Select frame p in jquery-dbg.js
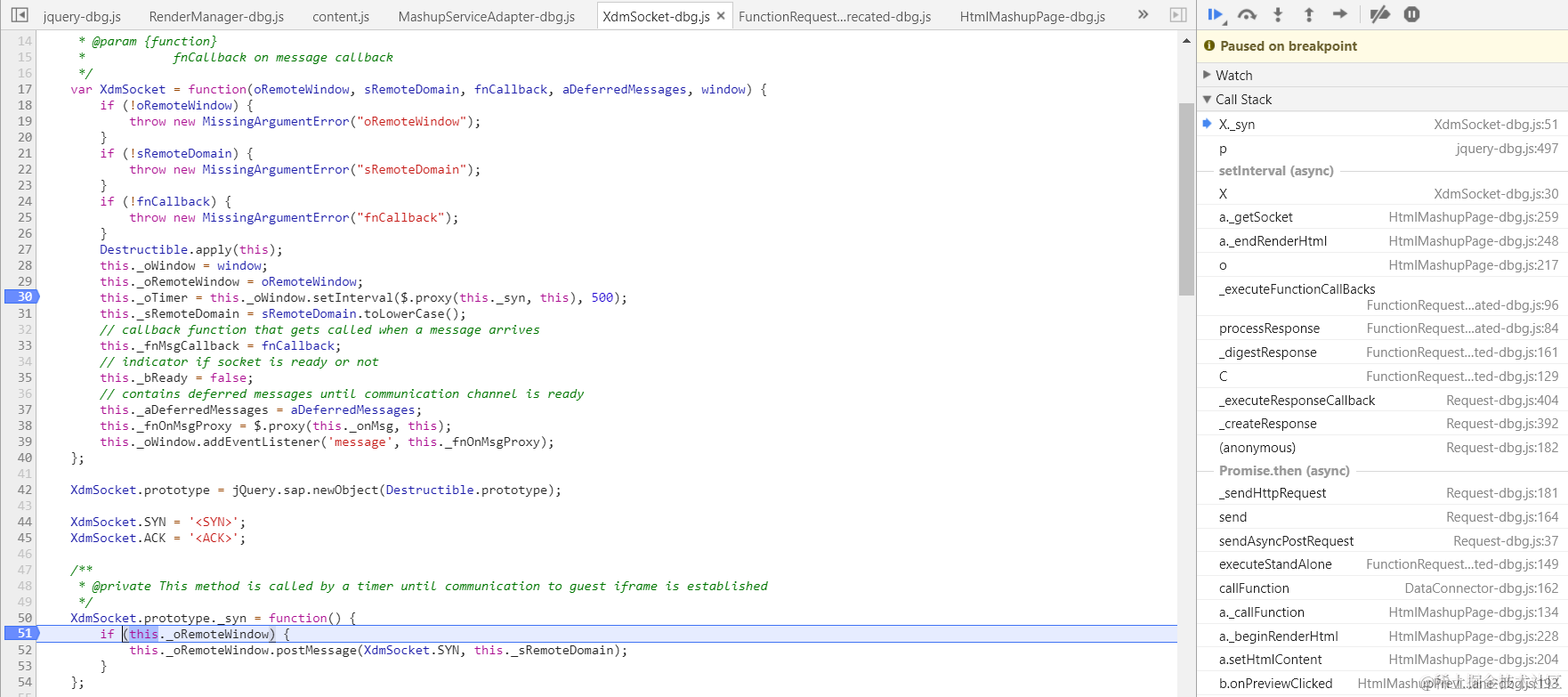The height and width of the screenshot is (697, 1568). [x=1381, y=149]
